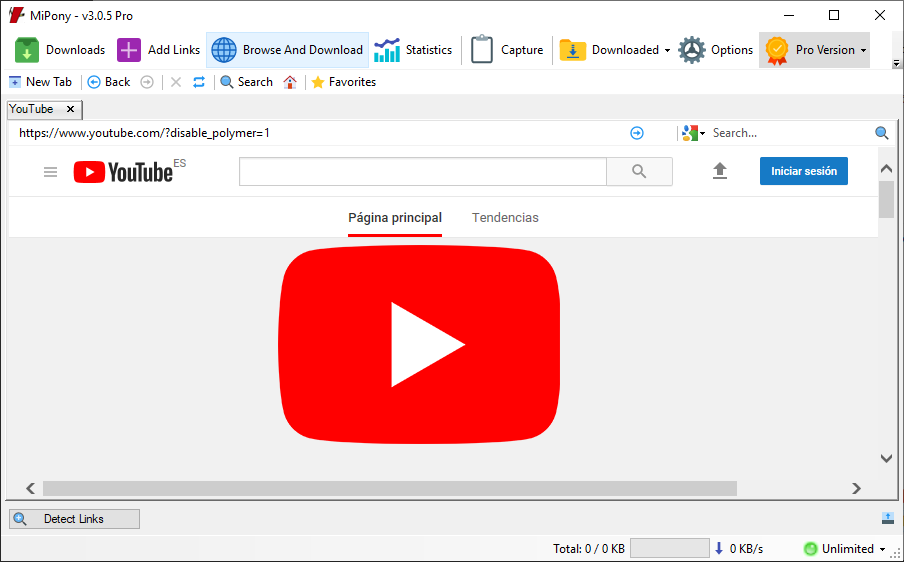Open the Statistics chart view
904x562 pixels.
tap(413, 50)
